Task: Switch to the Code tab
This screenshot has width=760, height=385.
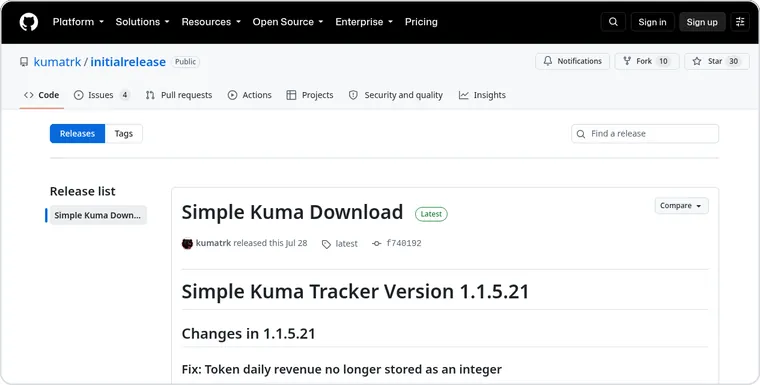Action: click(42, 95)
